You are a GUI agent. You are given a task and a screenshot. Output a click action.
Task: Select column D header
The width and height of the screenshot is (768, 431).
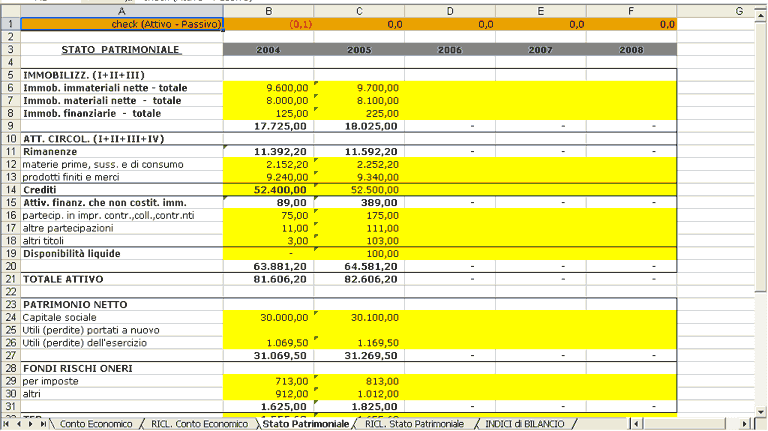click(450, 11)
